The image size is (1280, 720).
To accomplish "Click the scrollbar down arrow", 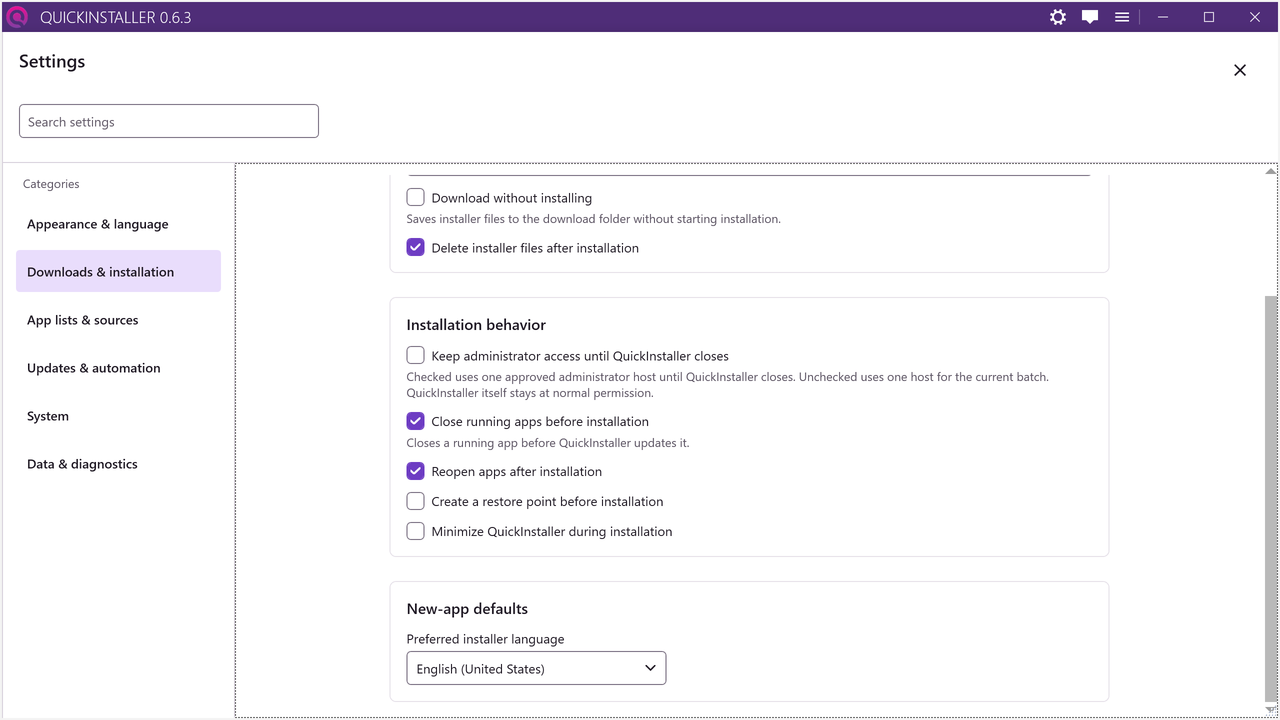I will 1271,710.
